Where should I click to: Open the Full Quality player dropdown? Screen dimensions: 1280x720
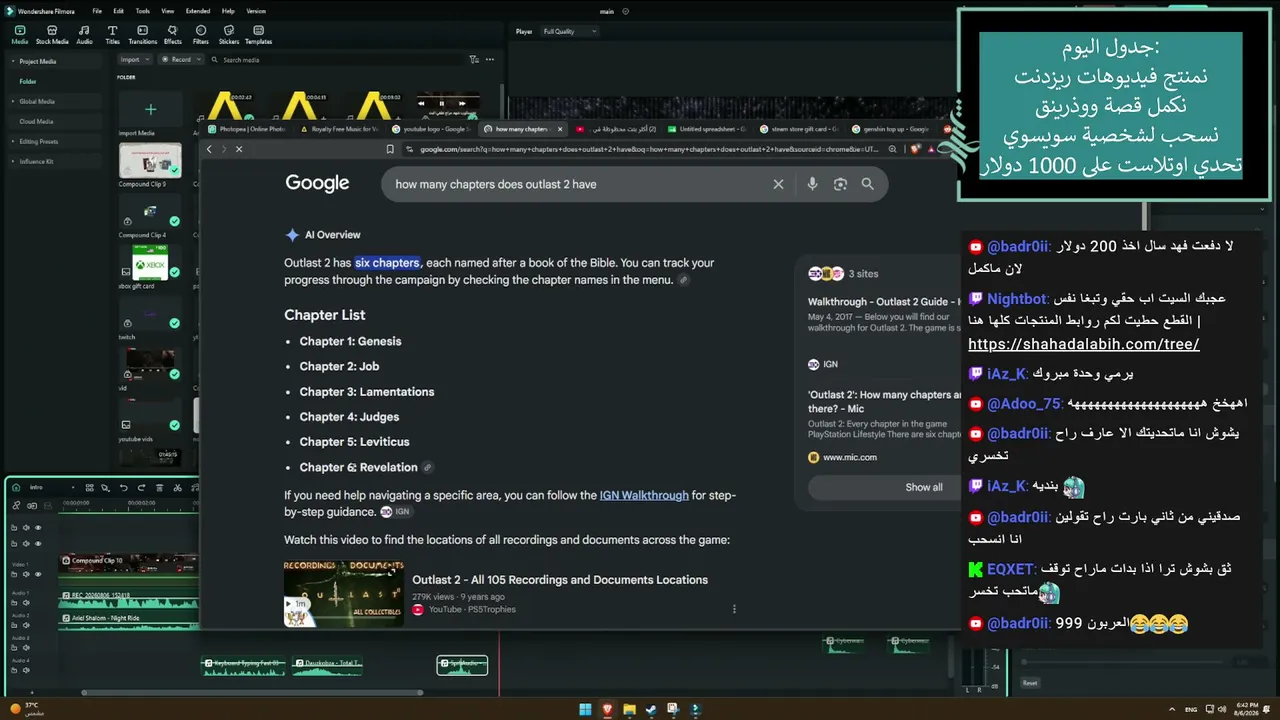[568, 32]
